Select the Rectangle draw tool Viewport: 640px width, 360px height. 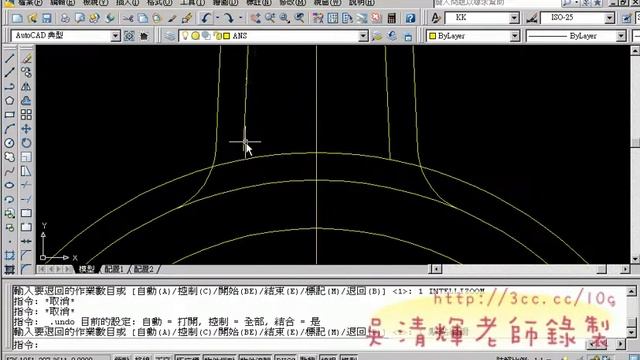click(10, 115)
